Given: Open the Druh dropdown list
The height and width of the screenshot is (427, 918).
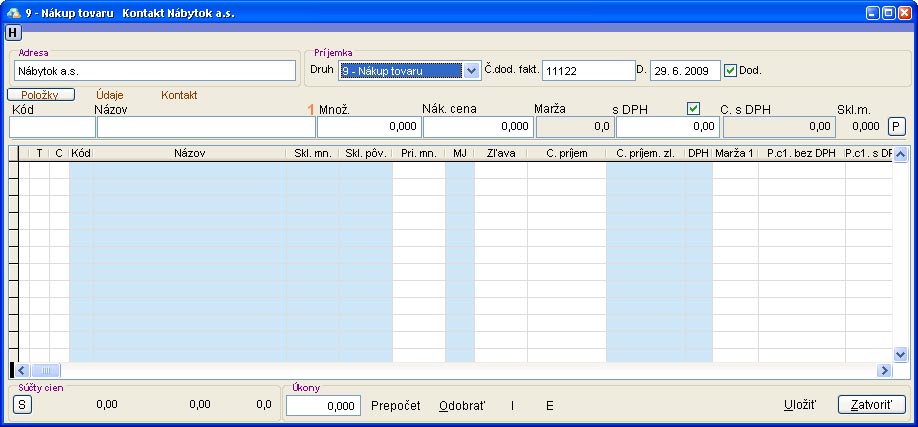Looking at the screenshot, I should point(471,71).
